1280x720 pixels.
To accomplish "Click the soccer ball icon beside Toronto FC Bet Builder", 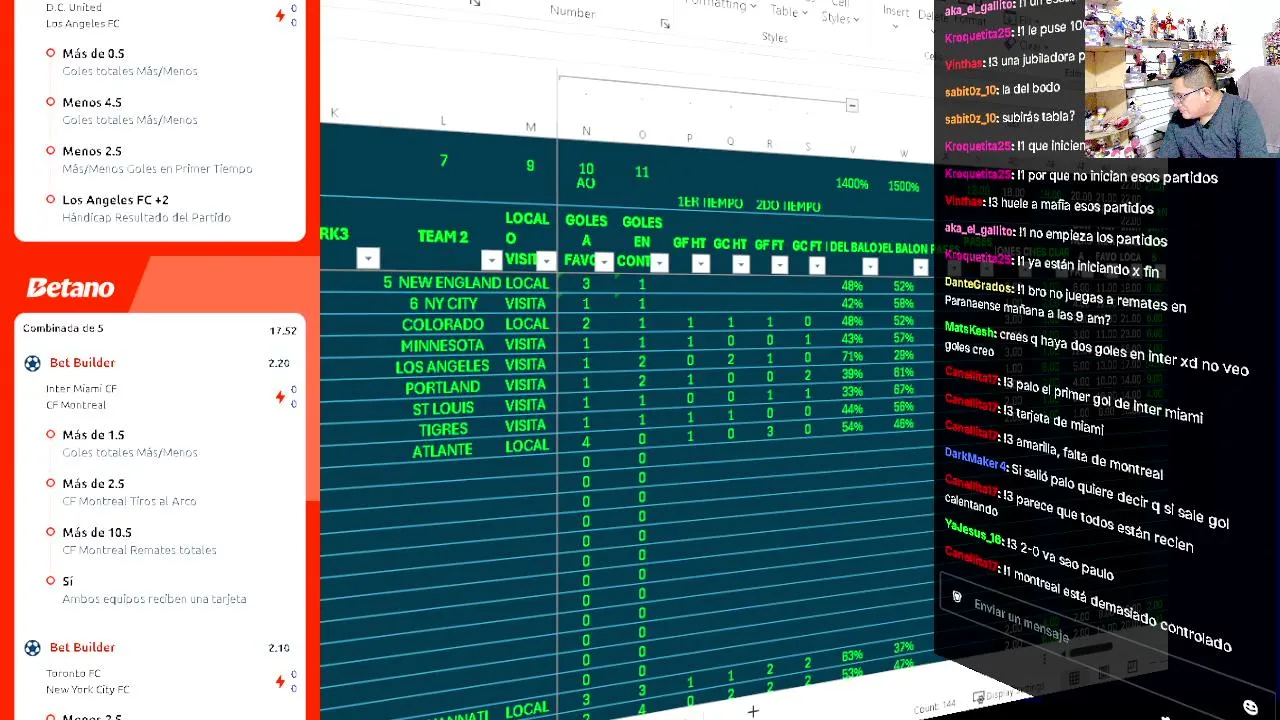I will coord(32,648).
